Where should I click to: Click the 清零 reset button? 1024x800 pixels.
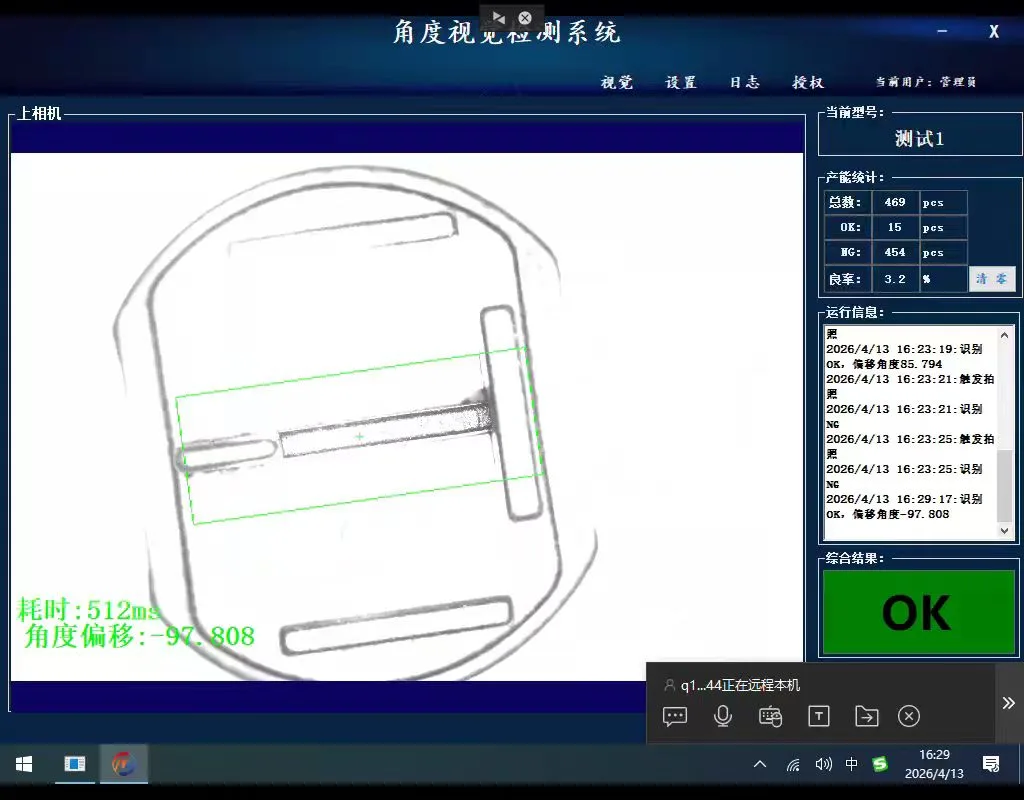992,279
